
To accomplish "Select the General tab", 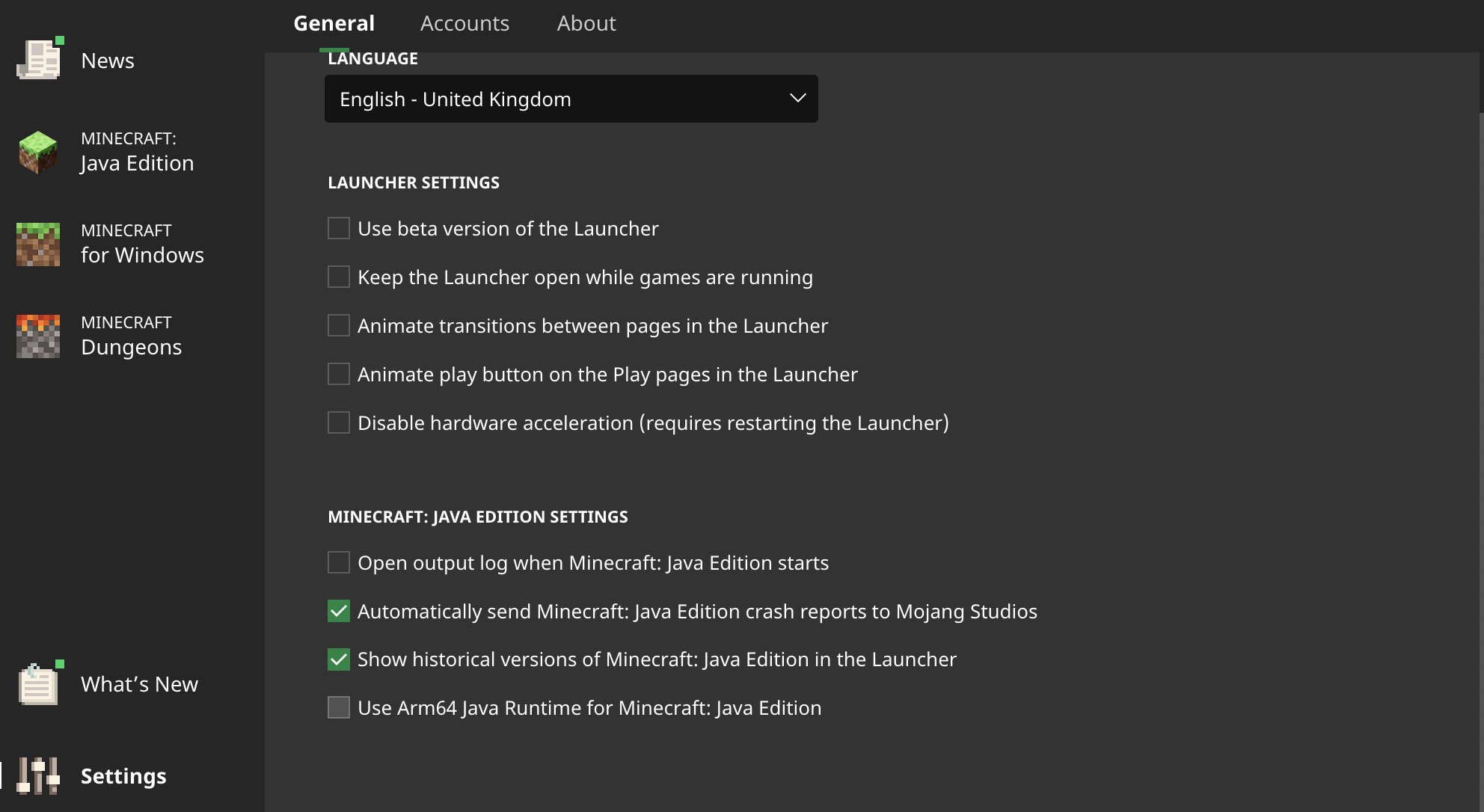I will (x=334, y=23).
